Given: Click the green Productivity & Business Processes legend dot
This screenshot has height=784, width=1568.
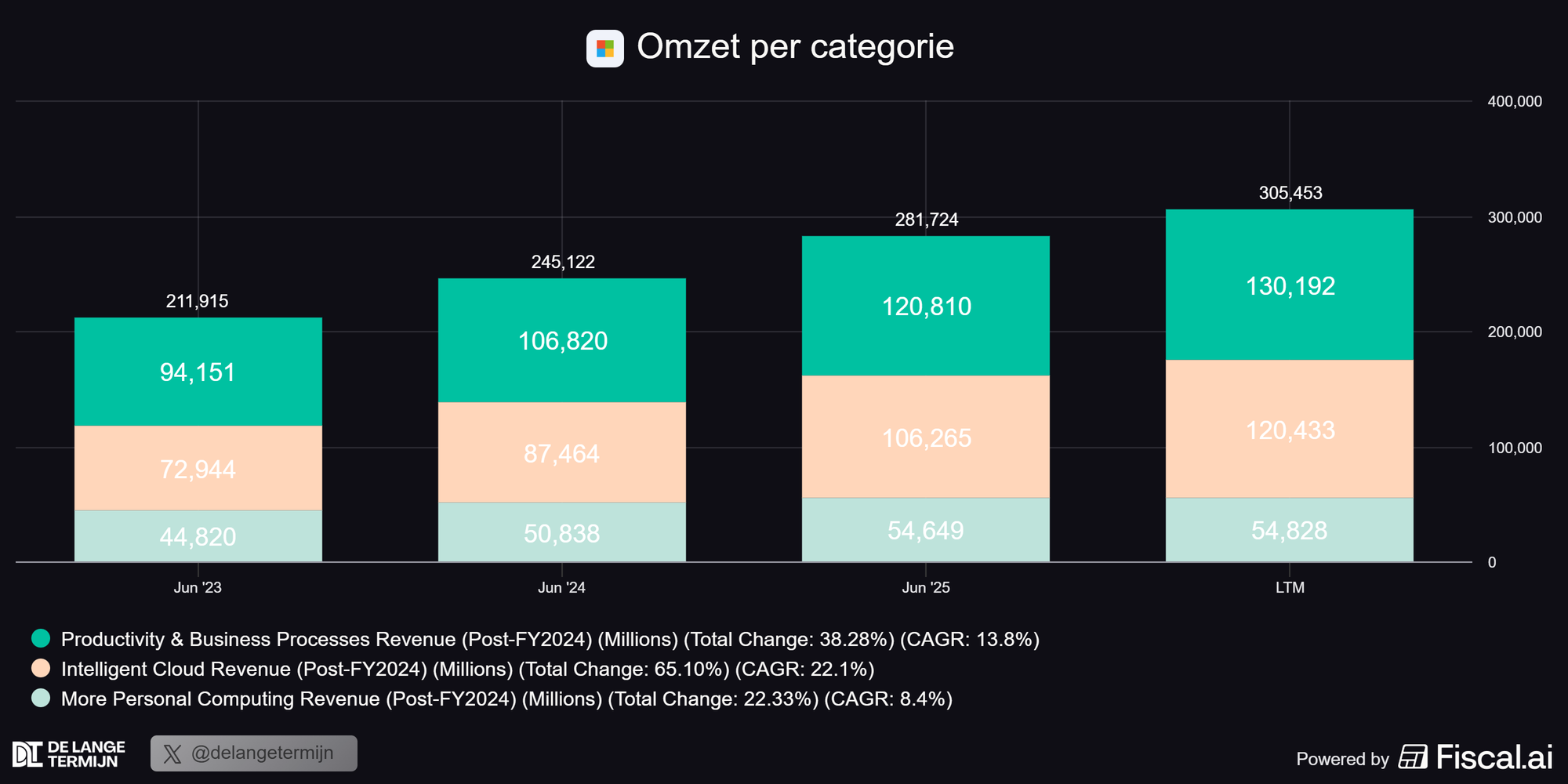Looking at the screenshot, I should (41, 638).
